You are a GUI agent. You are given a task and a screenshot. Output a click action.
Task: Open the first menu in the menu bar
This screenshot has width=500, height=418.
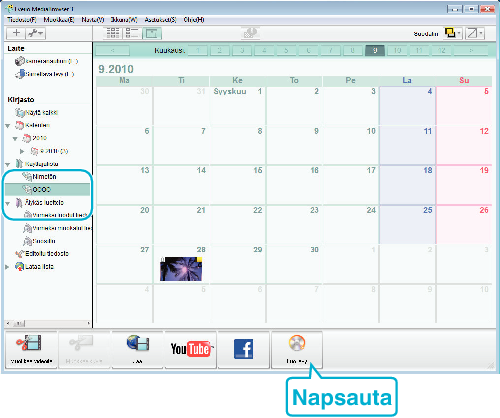22,20
